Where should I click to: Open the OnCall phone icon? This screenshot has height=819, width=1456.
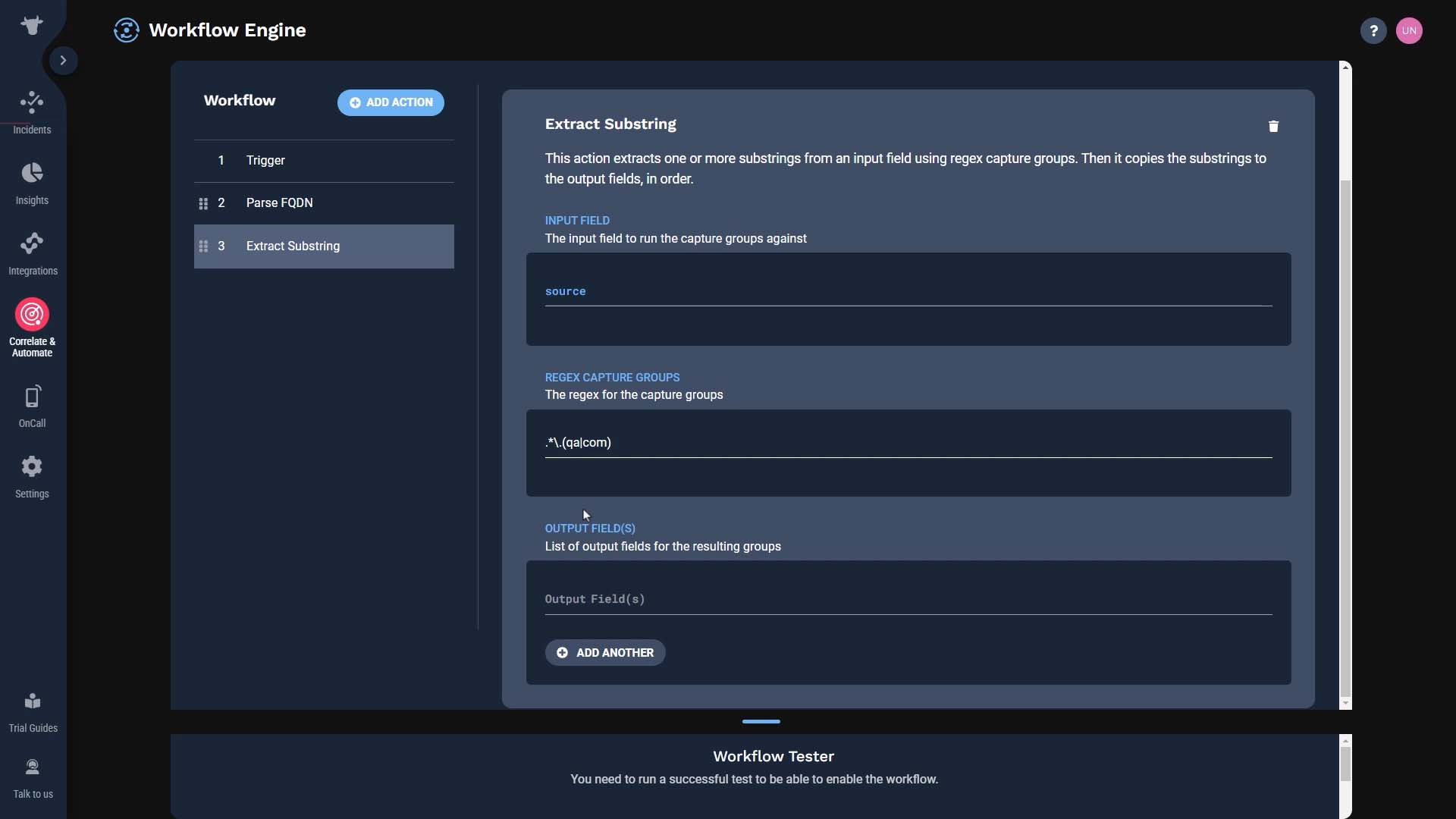[32, 397]
